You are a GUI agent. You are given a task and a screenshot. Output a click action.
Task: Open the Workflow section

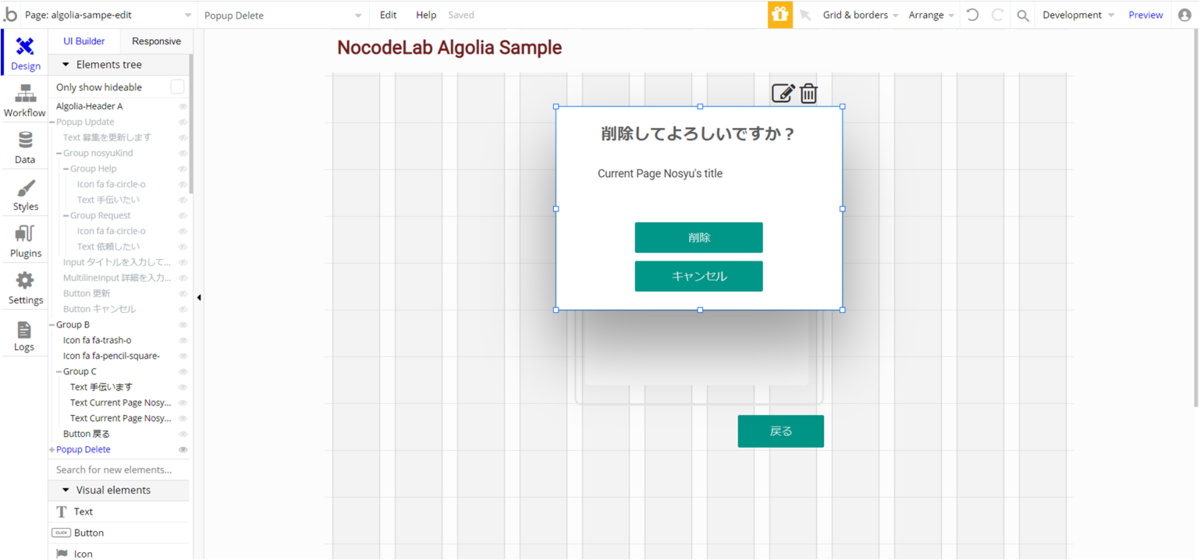pos(25,100)
